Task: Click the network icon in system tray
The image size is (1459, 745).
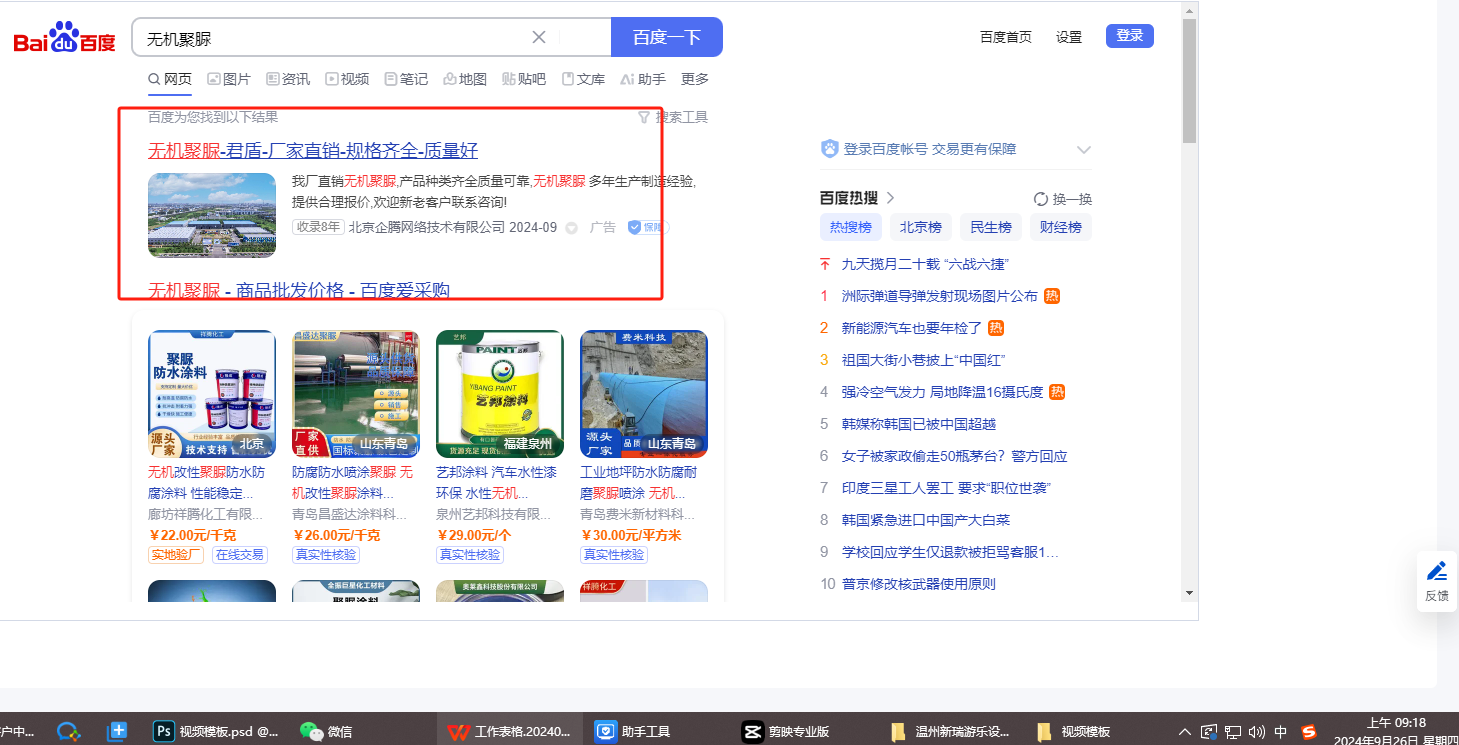Action: tap(1233, 732)
